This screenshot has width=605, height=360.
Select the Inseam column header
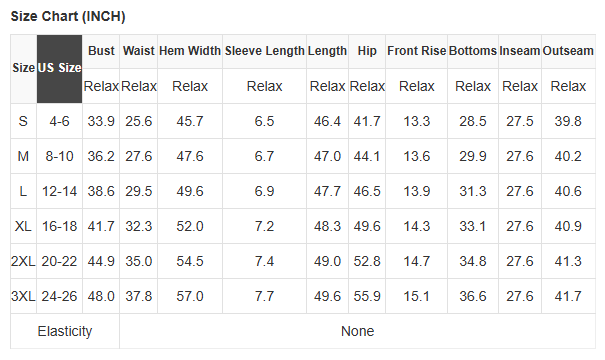coord(520,51)
